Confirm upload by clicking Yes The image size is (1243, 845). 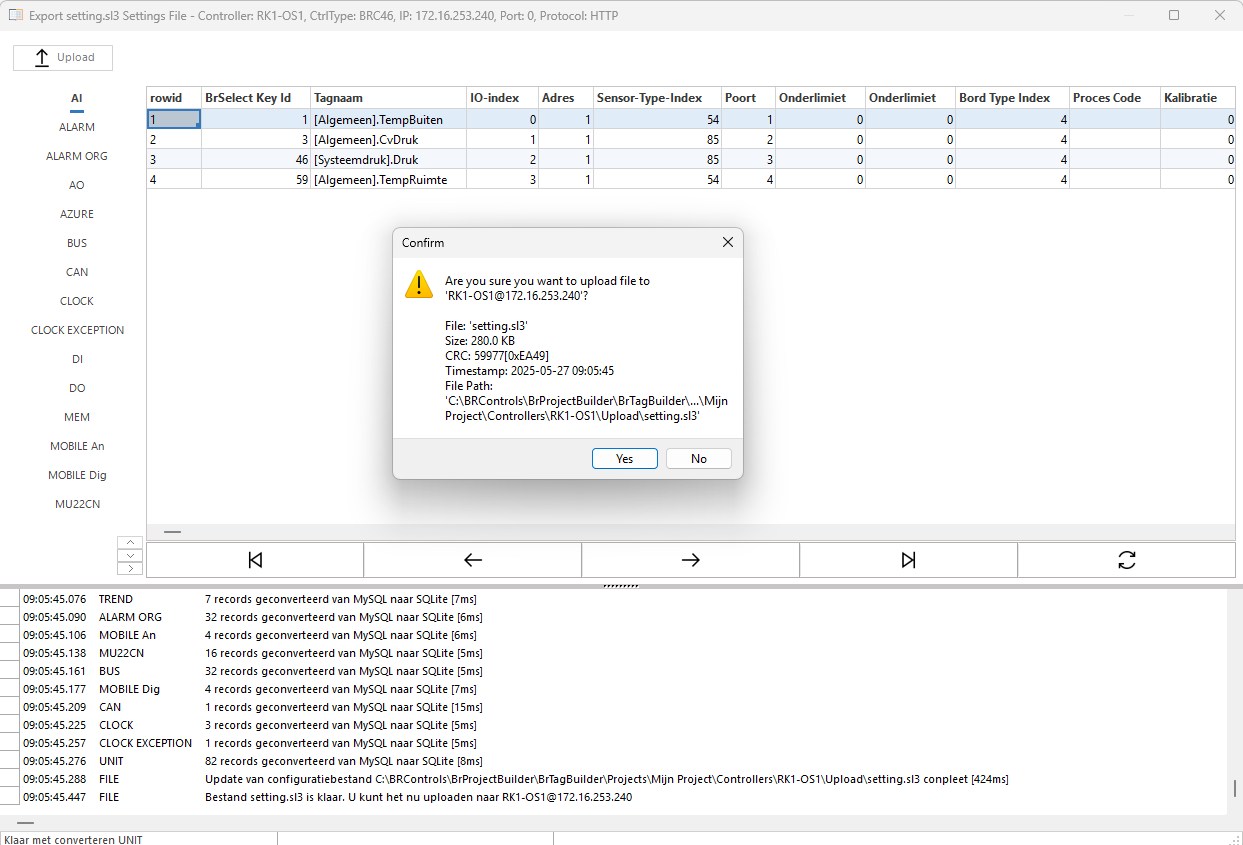coord(625,459)
